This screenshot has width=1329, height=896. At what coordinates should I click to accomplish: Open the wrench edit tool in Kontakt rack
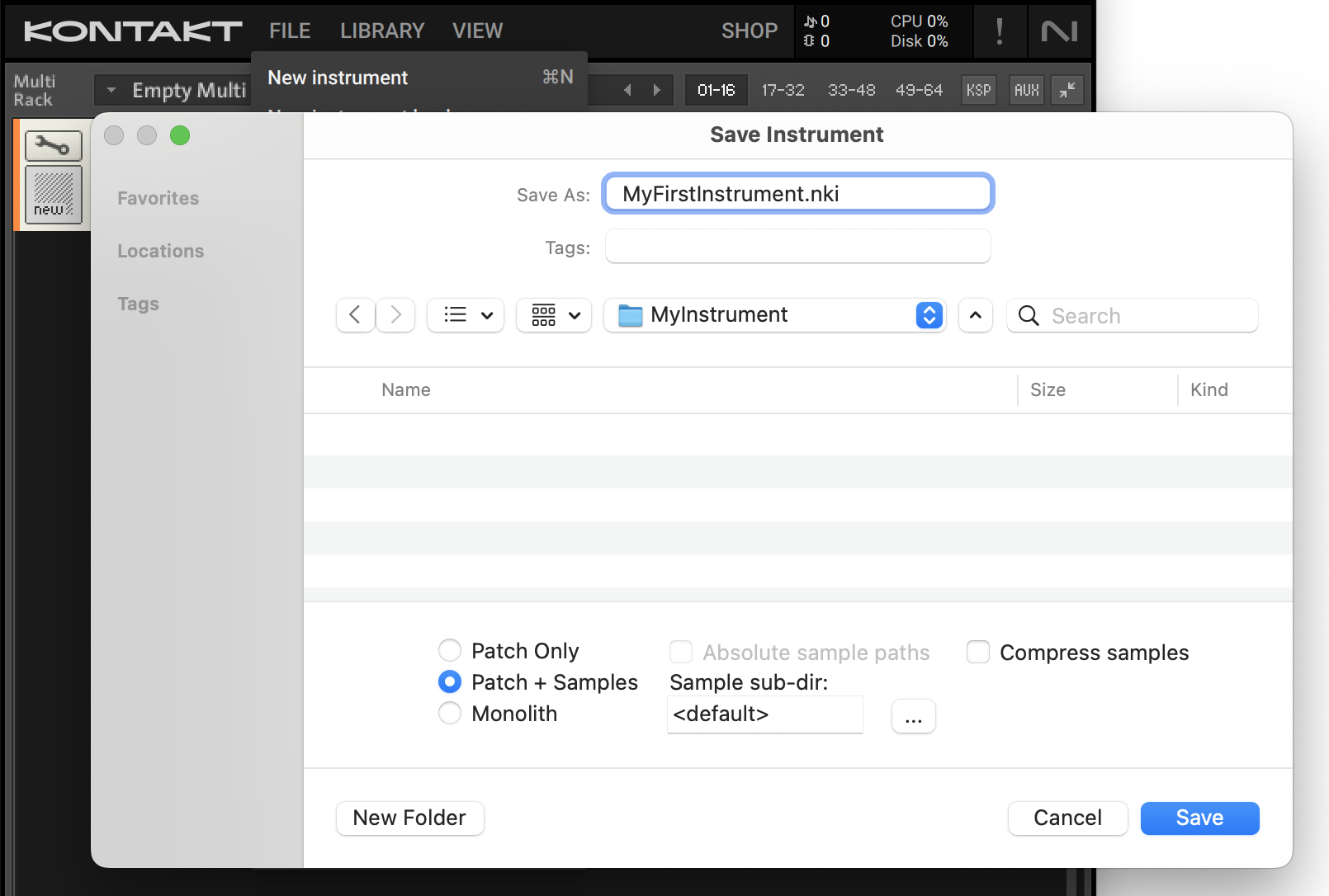(54, 146)
